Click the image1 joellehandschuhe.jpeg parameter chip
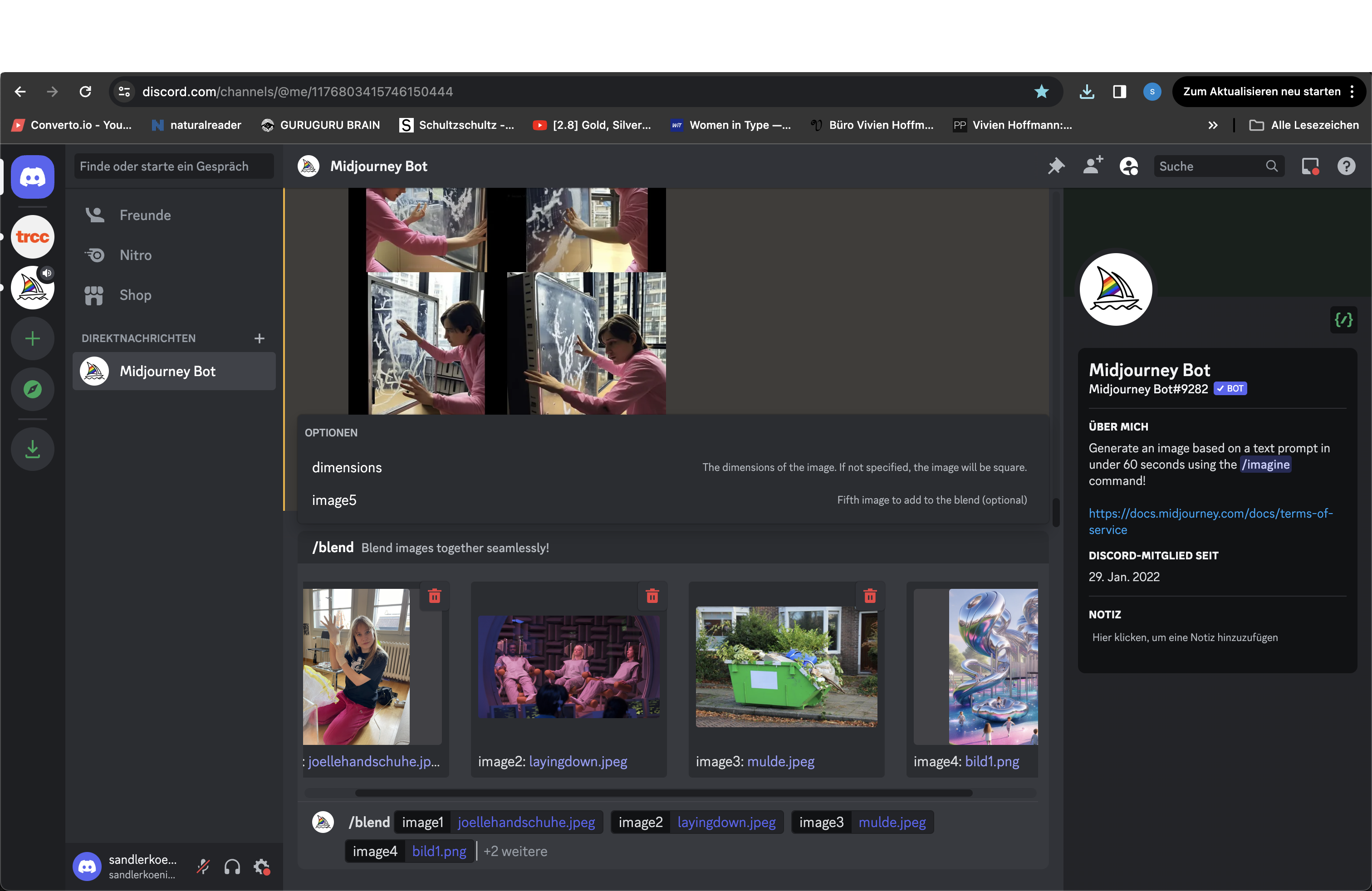1372x891 pixels. tap(499, 822)
